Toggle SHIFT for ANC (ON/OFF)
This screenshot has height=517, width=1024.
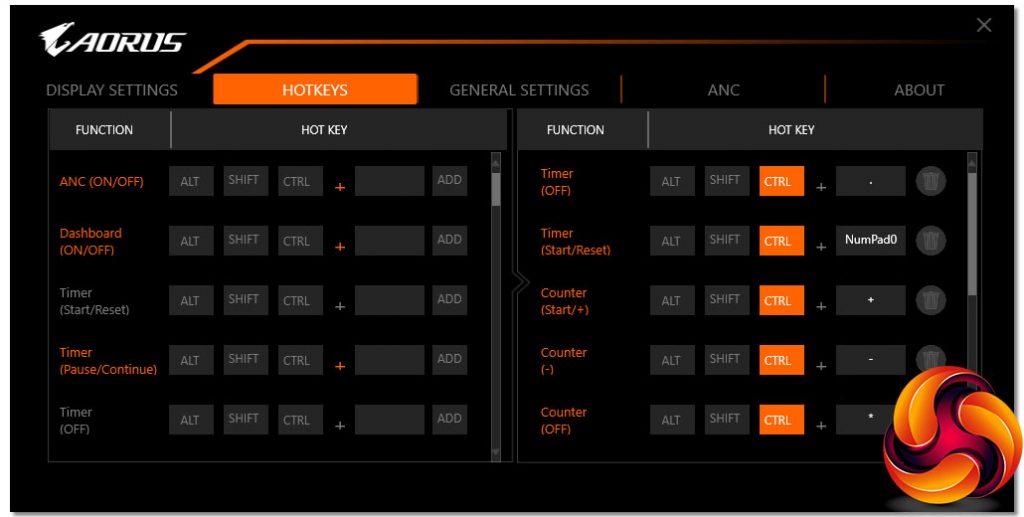click(246, 181)
